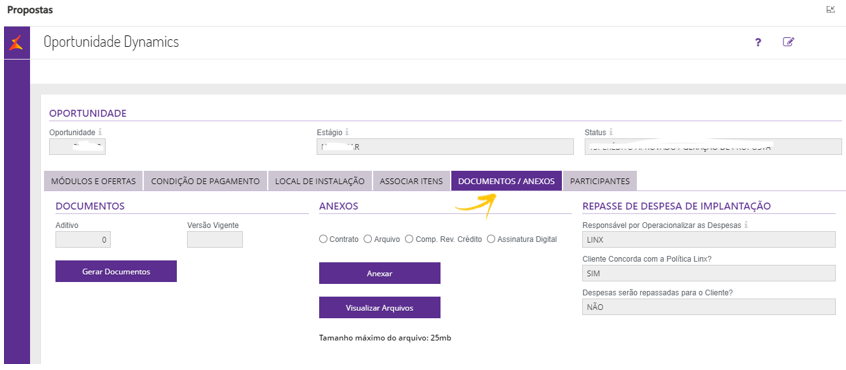The image size is (846, 370).
Task: Click the Repasse de Despesa de Implantação heading
Action: (677, 205)
